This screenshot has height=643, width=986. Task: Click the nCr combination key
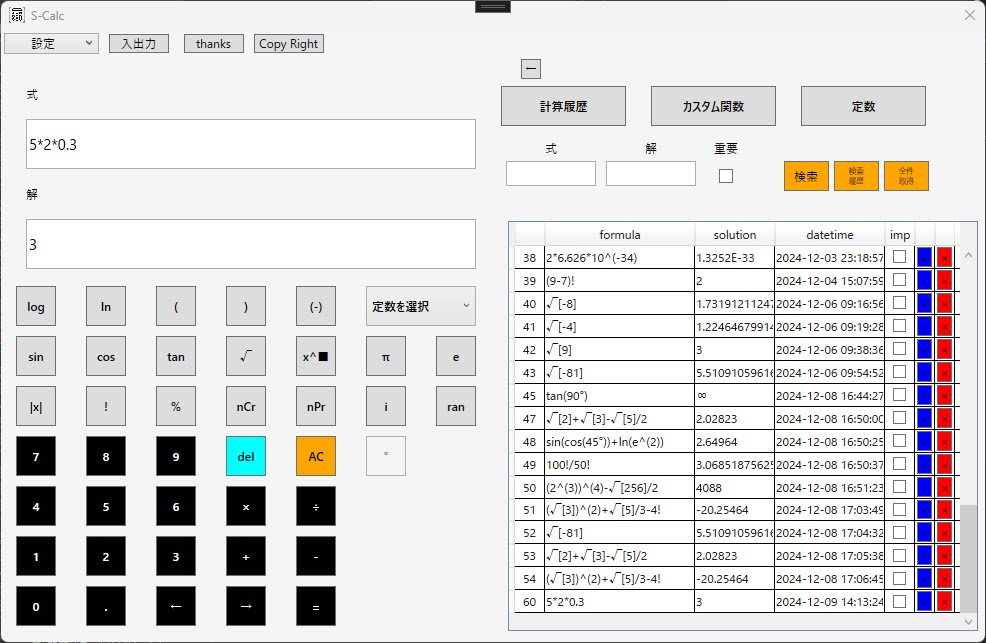tap(246, 406)
